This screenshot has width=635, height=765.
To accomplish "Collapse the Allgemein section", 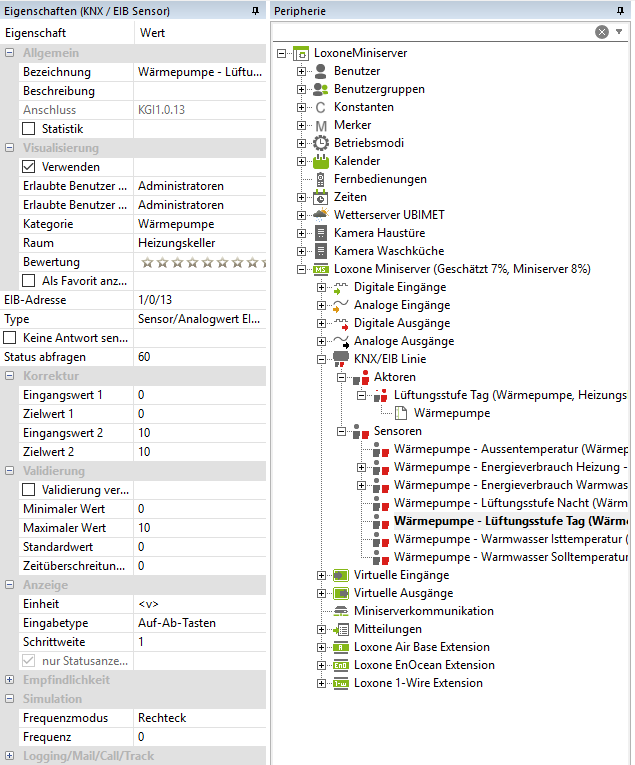I will [x=9, y=53].
